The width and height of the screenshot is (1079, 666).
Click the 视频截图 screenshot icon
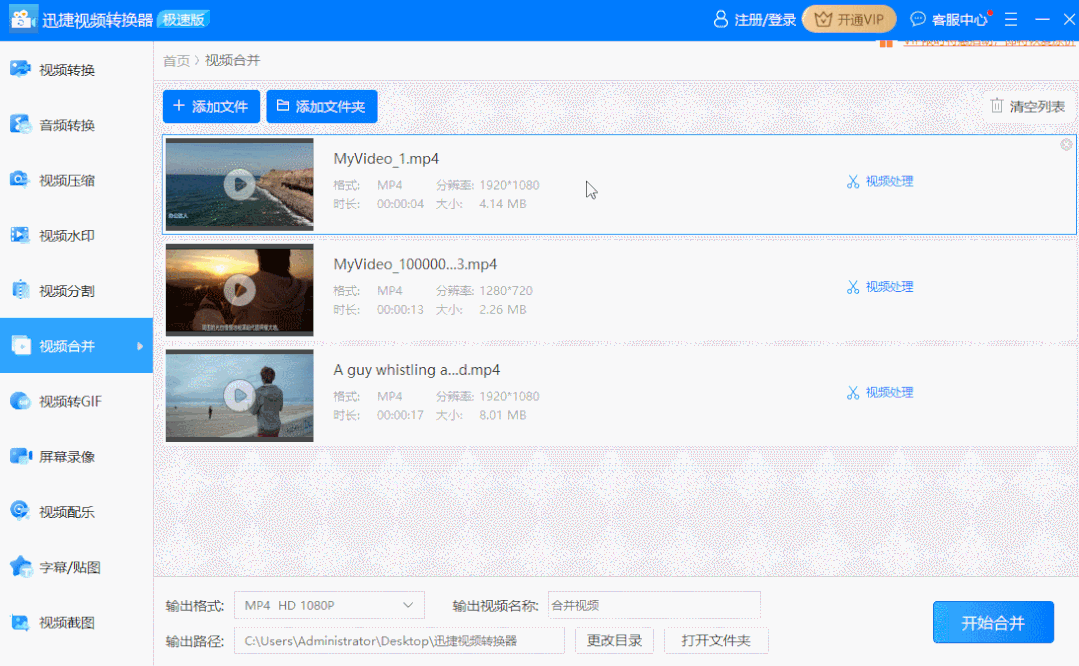[21, 622]
